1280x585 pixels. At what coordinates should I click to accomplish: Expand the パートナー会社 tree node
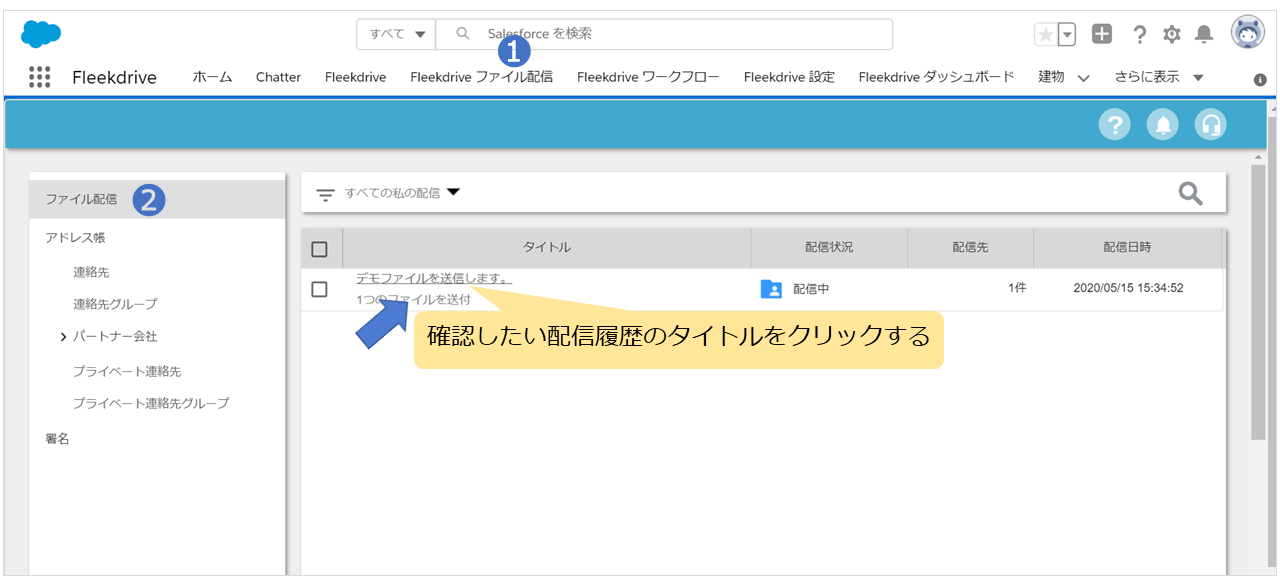pyautogui.click(x=64, y=337)
